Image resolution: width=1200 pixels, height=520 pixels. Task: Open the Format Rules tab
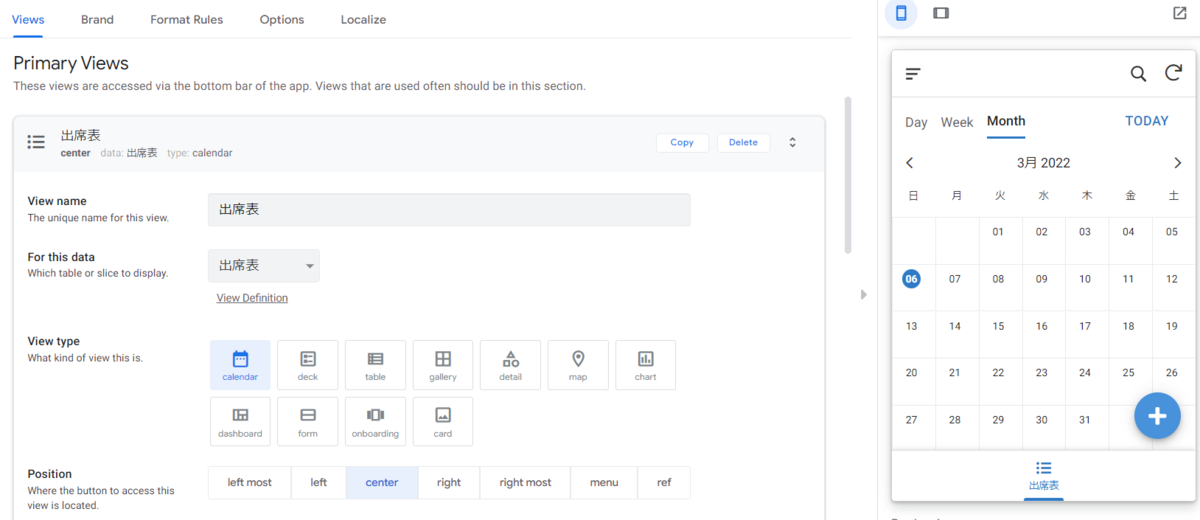pos(187,19)
